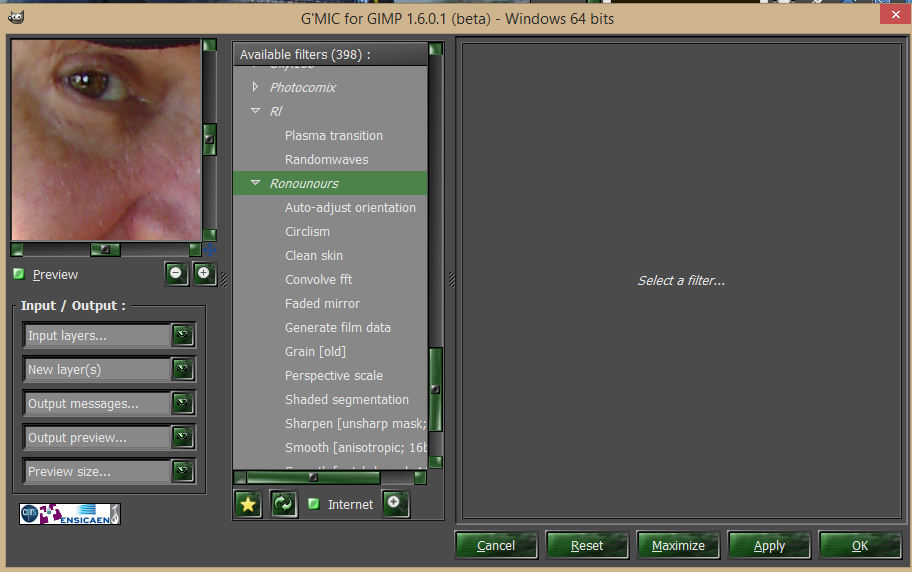The height and width of the screenshot is (572, 912).
Task: Zoom out the preview with minus icon
Action: coord(176,273)
